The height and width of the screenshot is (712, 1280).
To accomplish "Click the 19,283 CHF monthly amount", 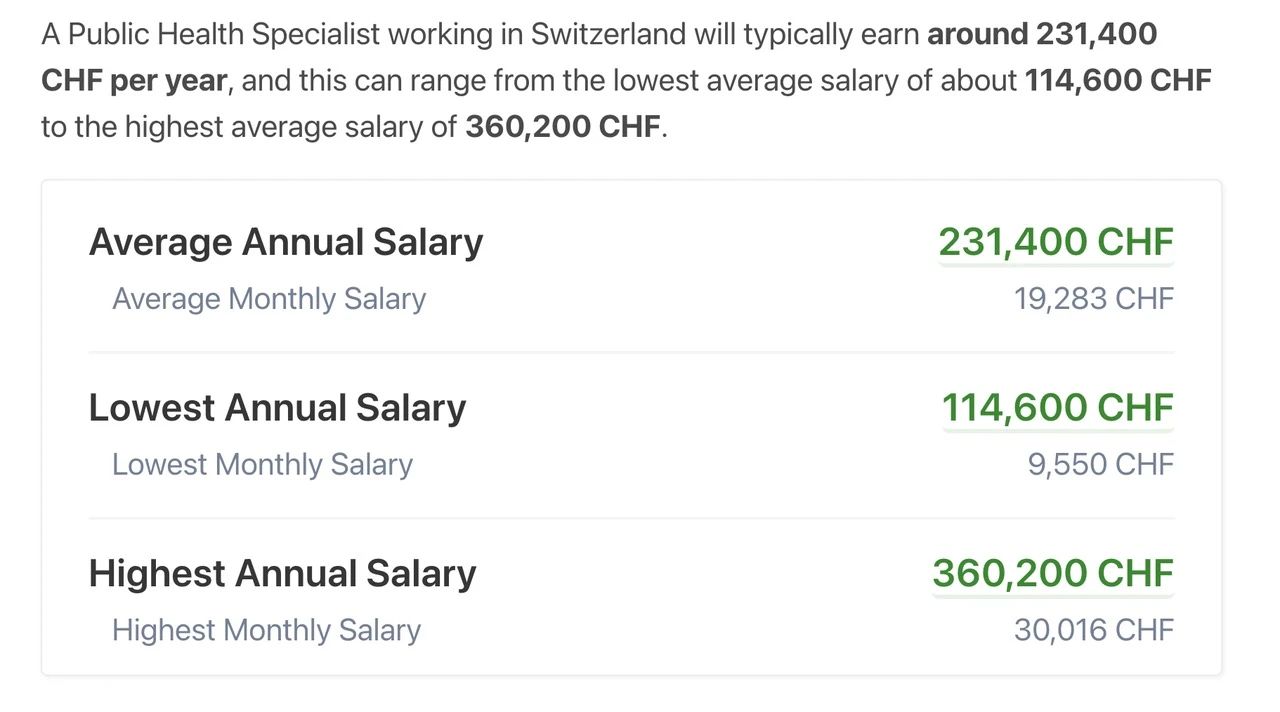I will [1094, 299].
